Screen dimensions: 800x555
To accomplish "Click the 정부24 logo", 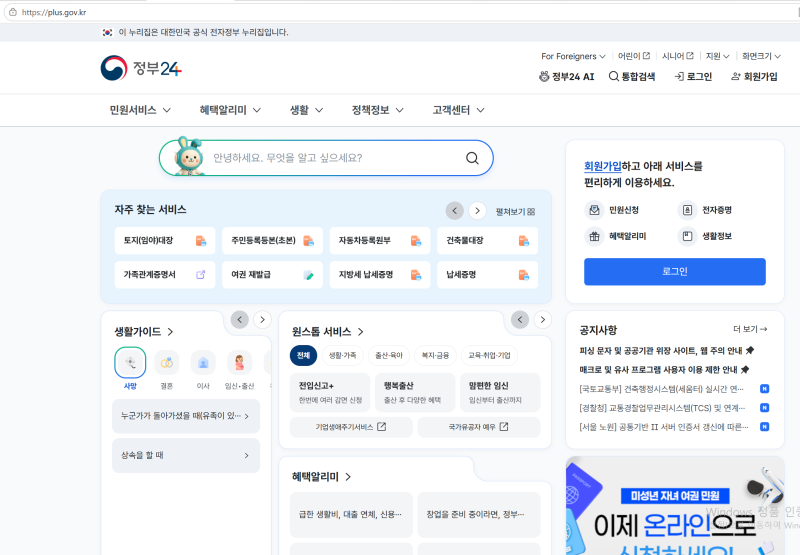I will (x=141, y=68).
